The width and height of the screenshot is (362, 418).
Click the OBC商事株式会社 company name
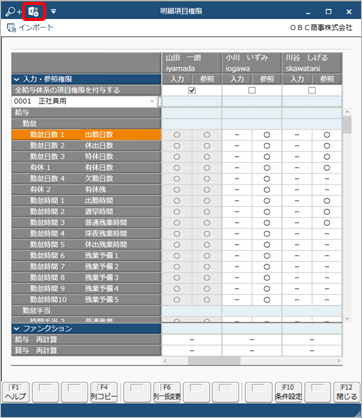[321, 28]
